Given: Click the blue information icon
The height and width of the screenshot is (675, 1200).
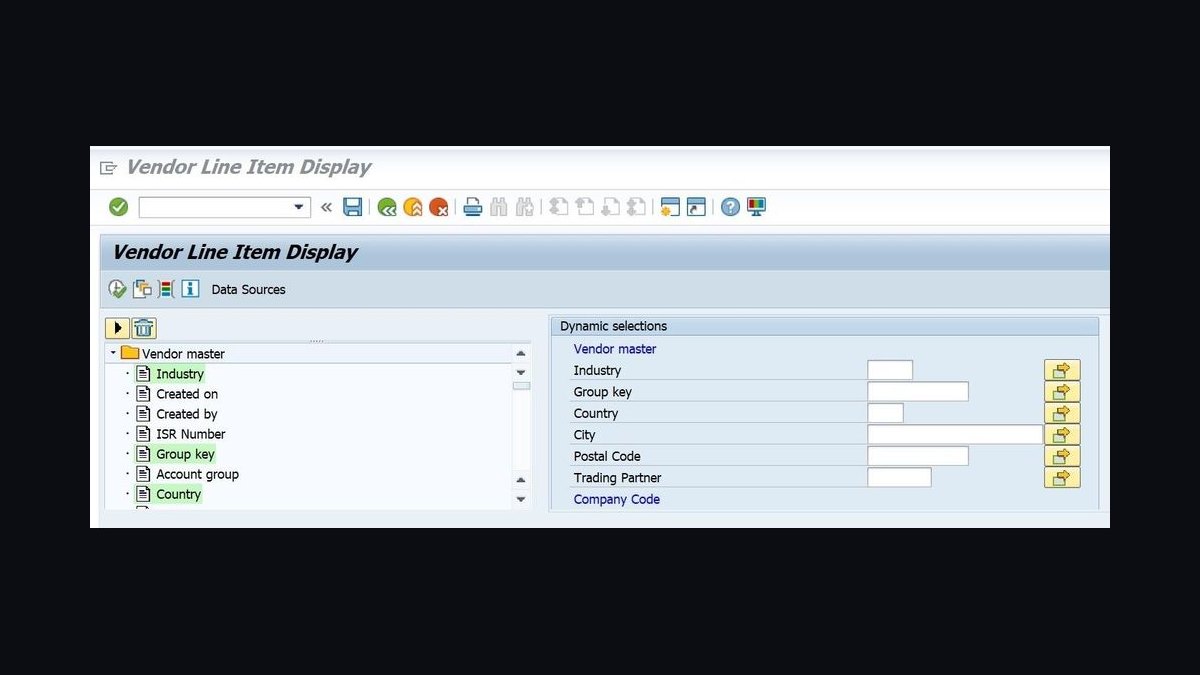Looking at the screenshot, I should coord(190,289).
